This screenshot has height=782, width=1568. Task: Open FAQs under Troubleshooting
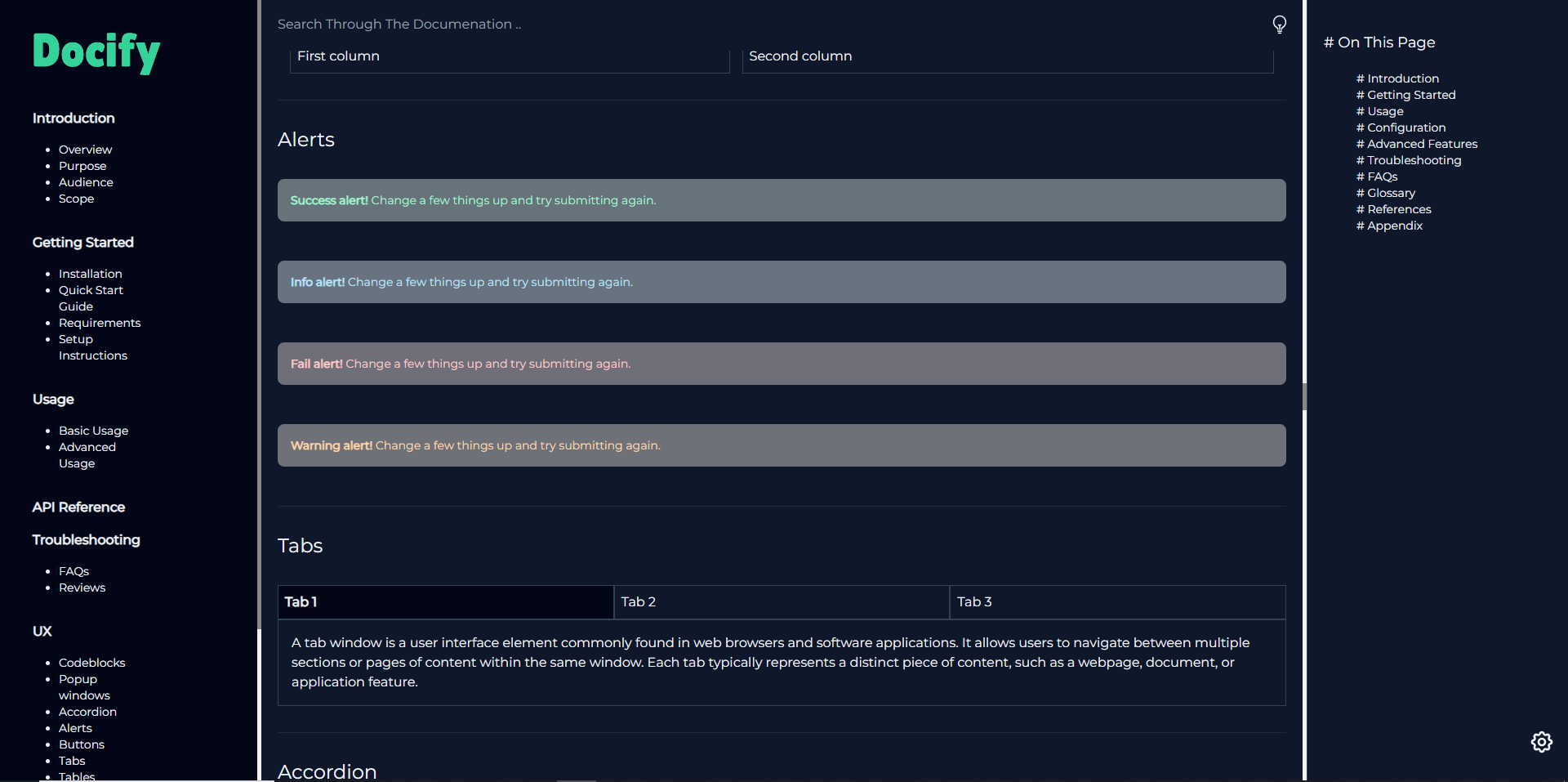[73, 570]
